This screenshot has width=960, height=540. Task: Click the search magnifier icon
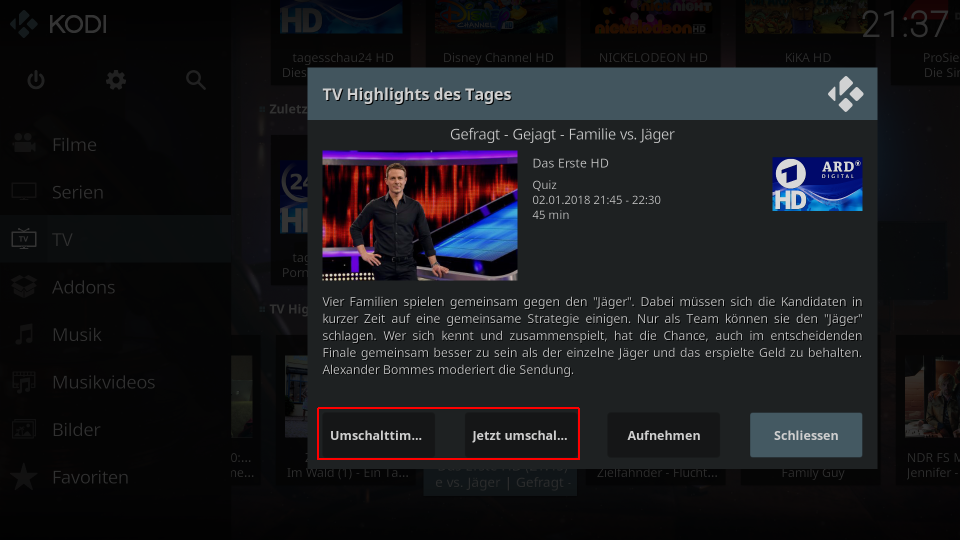pyautogui.click(x=196, y=80)
